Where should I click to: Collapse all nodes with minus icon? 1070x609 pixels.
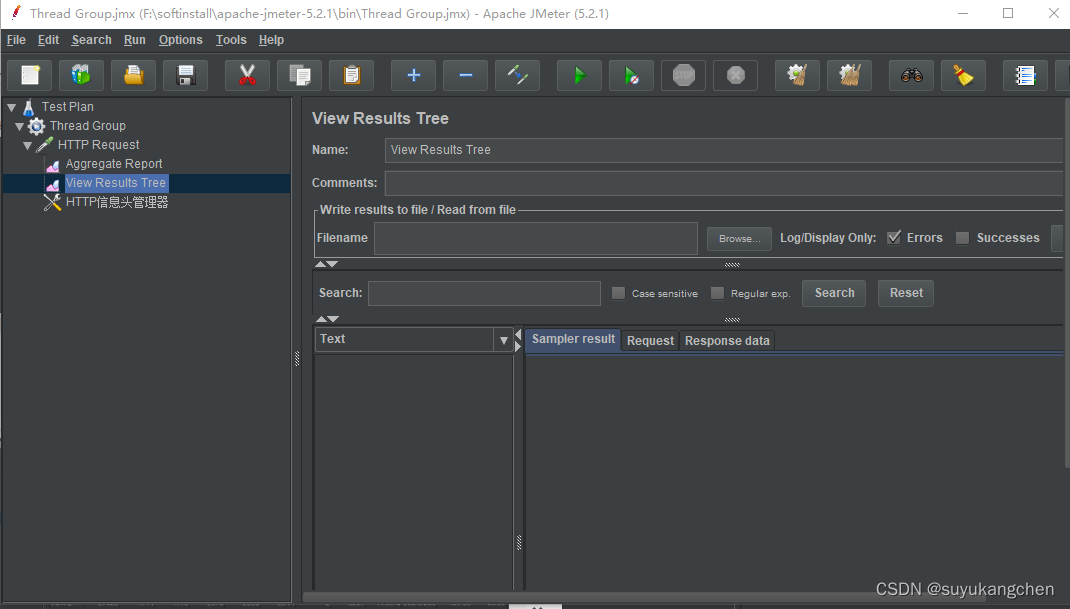click(x=465, y=75)
